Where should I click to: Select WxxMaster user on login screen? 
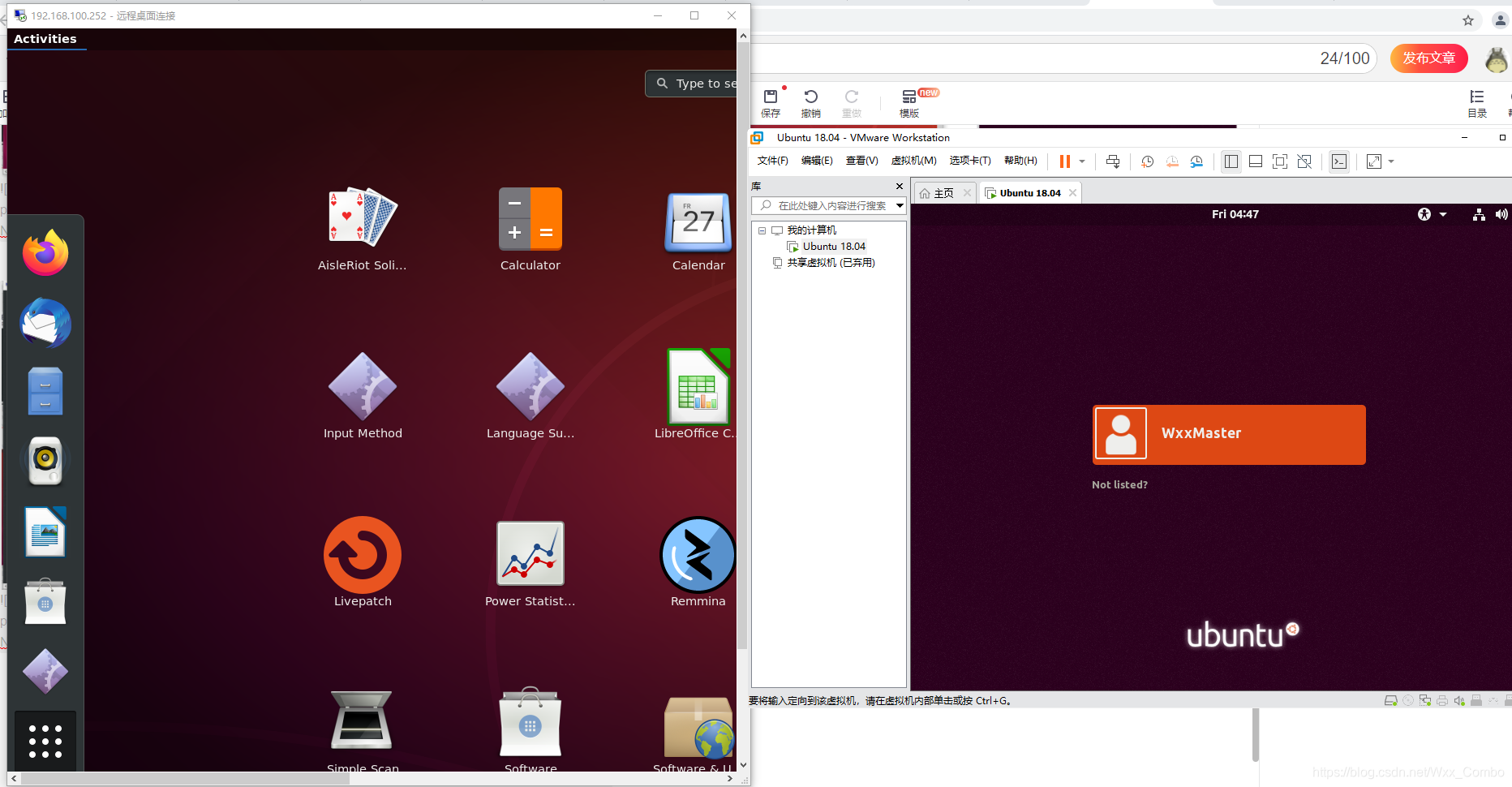click(1229, 434)
